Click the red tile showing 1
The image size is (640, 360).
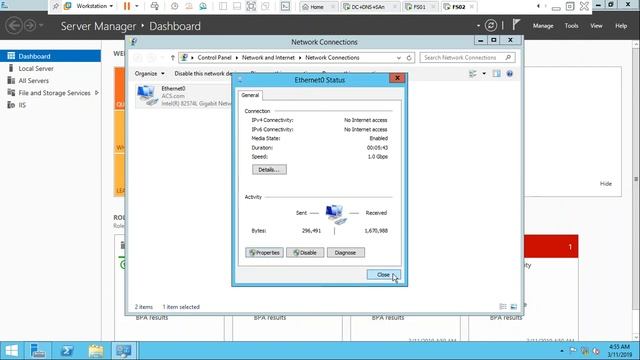pyautogui.click(x=551, y=246)
